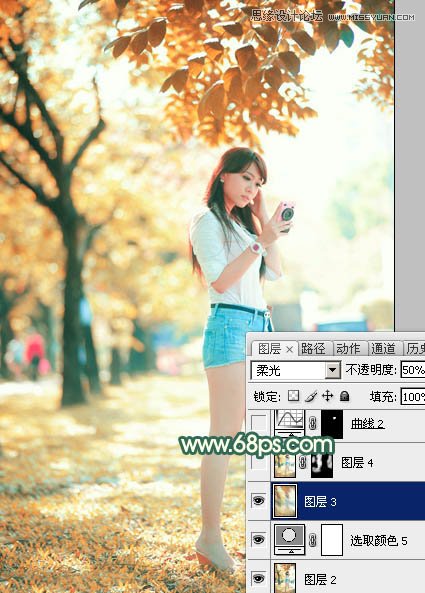Select the 图层 4 layer mask thumbnail
The image size is (425, 593).
(x=322, y=464)
